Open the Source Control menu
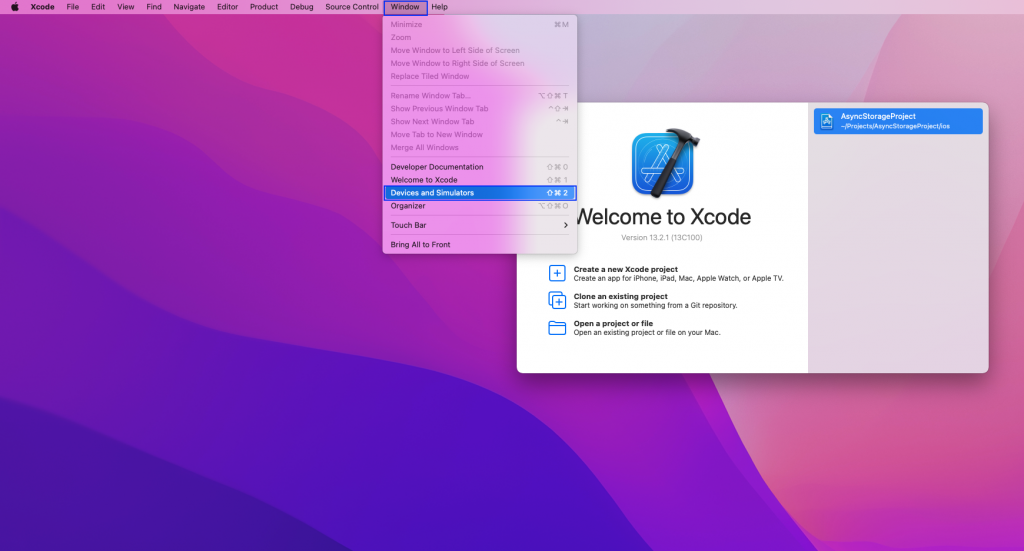Image resolution: width=1024 pixels, height=551 pixels. pos(351,7)
